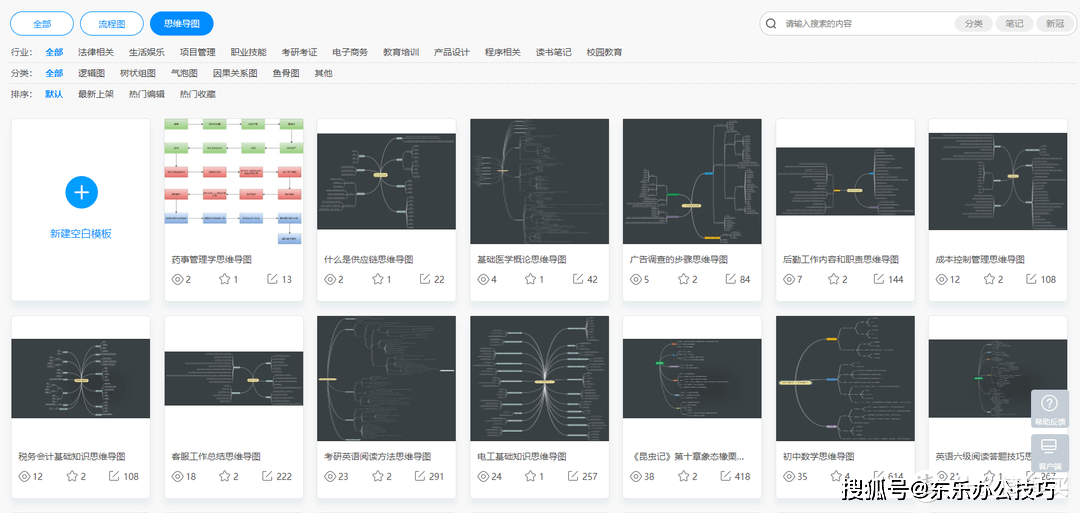1080x513 pixels.
Task: Sort templates by 热门收藏
Action: 198,94
